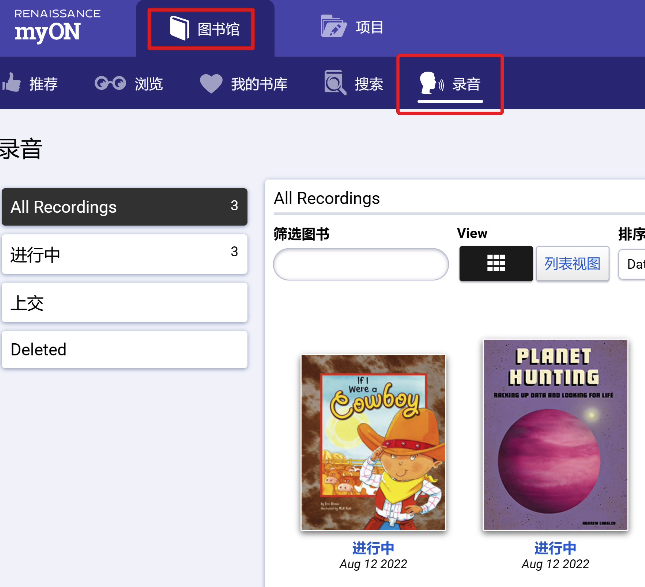Open the 排序 sort dropdown

632,264
